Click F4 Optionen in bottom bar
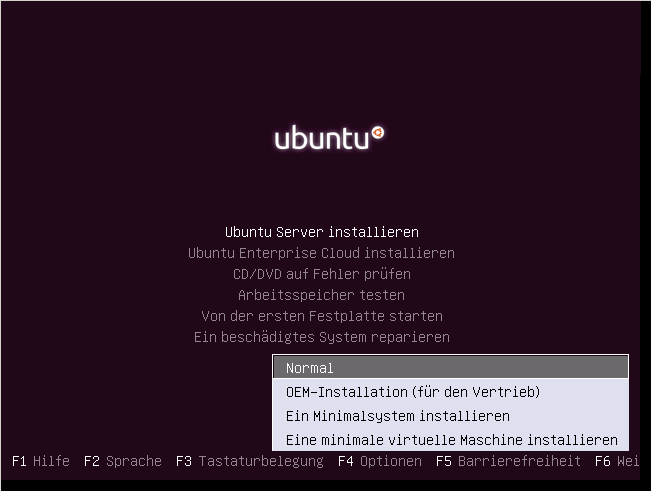 (x=380, y=461)
